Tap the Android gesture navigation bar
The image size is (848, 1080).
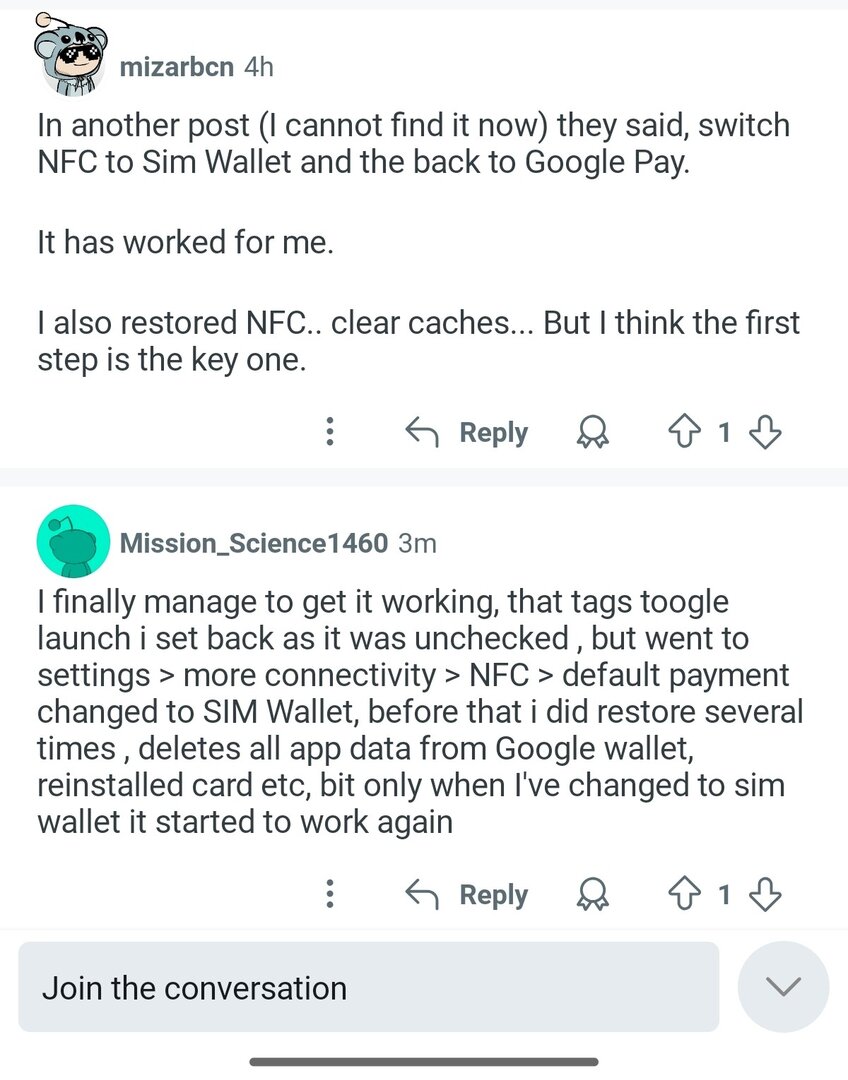424,1061
